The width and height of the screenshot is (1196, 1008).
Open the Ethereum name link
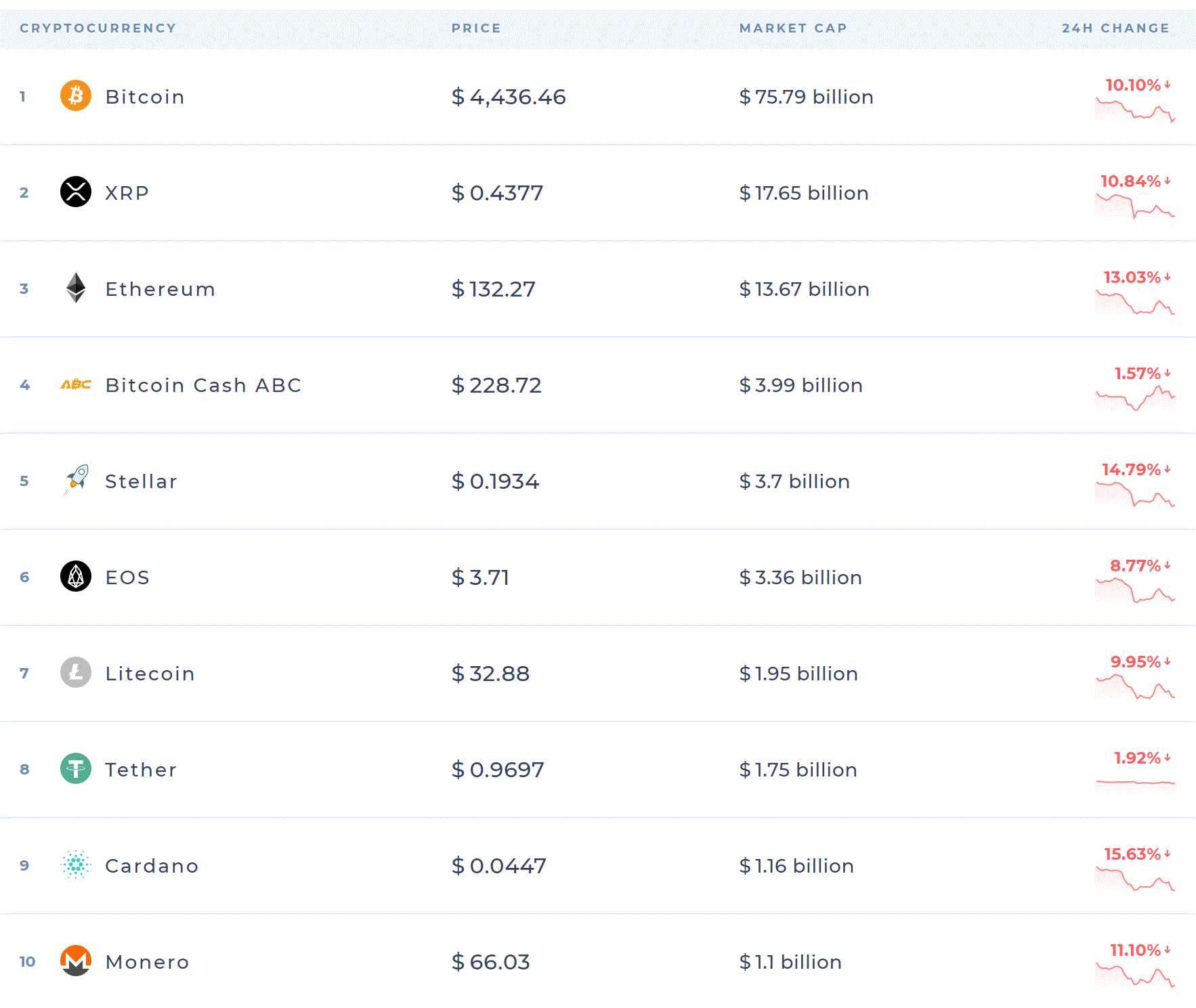tap(161, 289)
